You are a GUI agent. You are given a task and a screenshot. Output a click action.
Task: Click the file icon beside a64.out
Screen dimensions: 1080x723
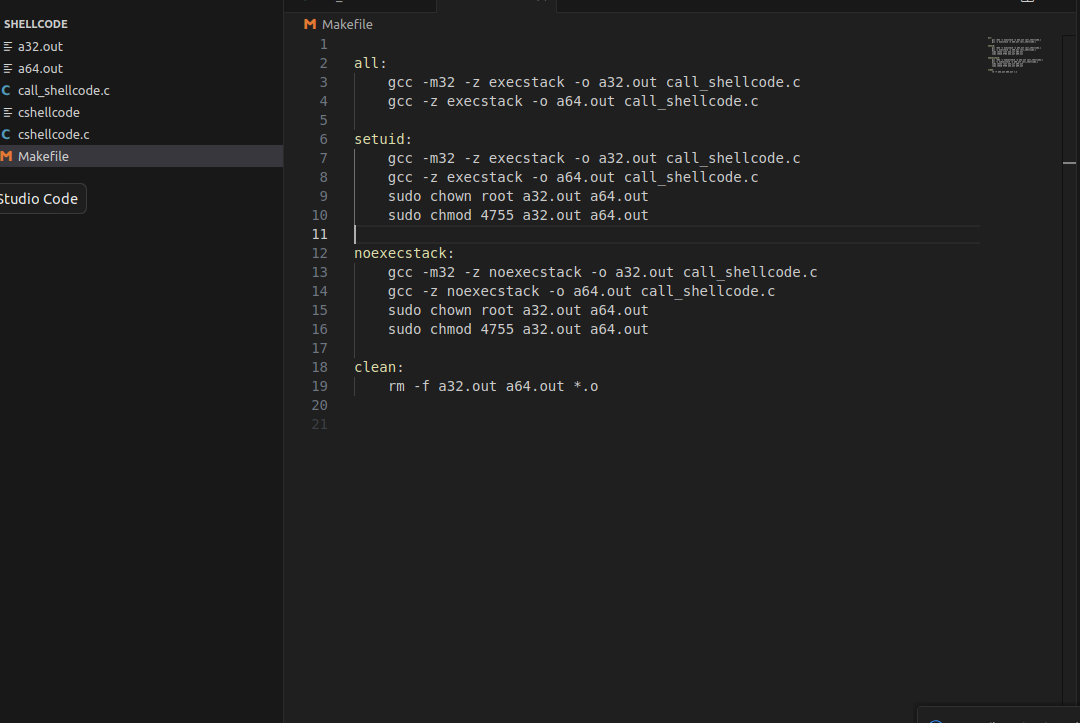(8, 68)
